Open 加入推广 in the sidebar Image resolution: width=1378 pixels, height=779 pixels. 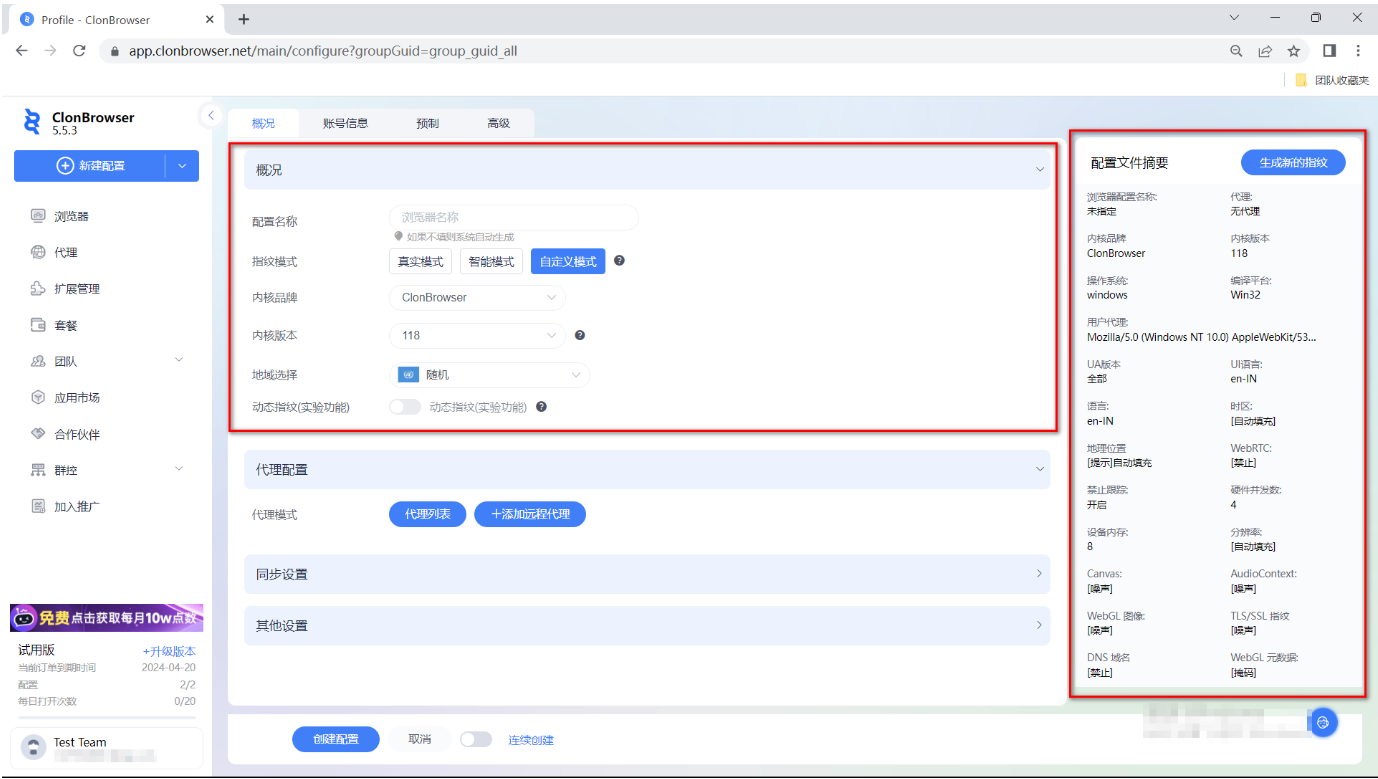pos(77,507)
